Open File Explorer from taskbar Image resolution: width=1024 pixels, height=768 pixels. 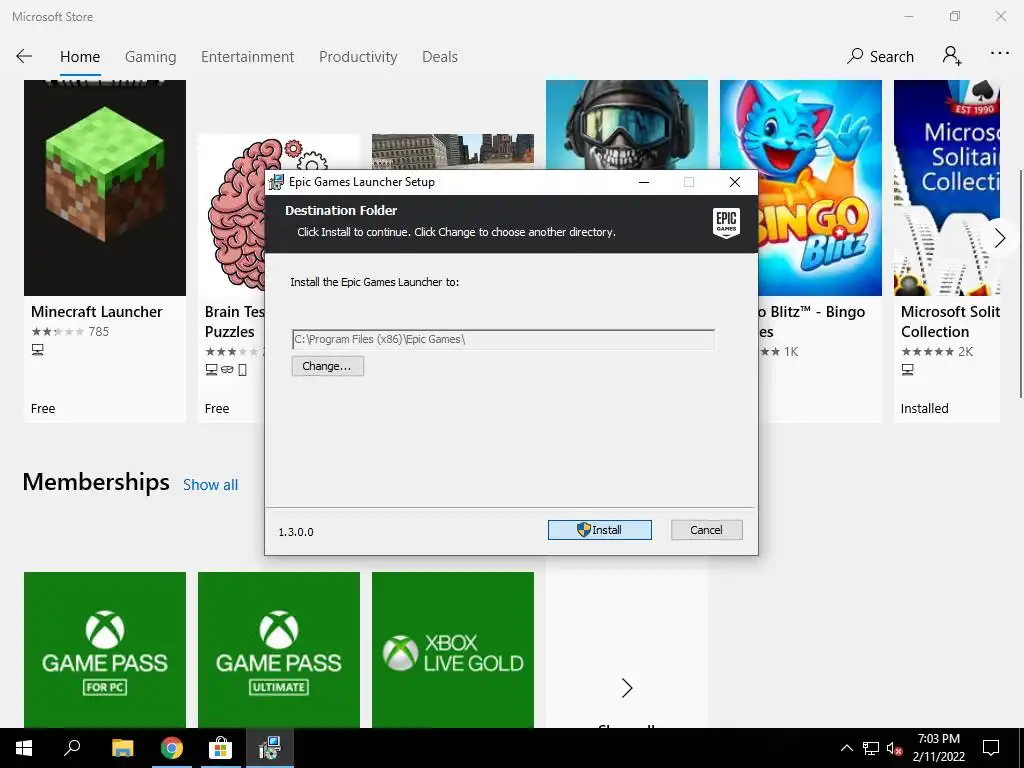point(122,748)
